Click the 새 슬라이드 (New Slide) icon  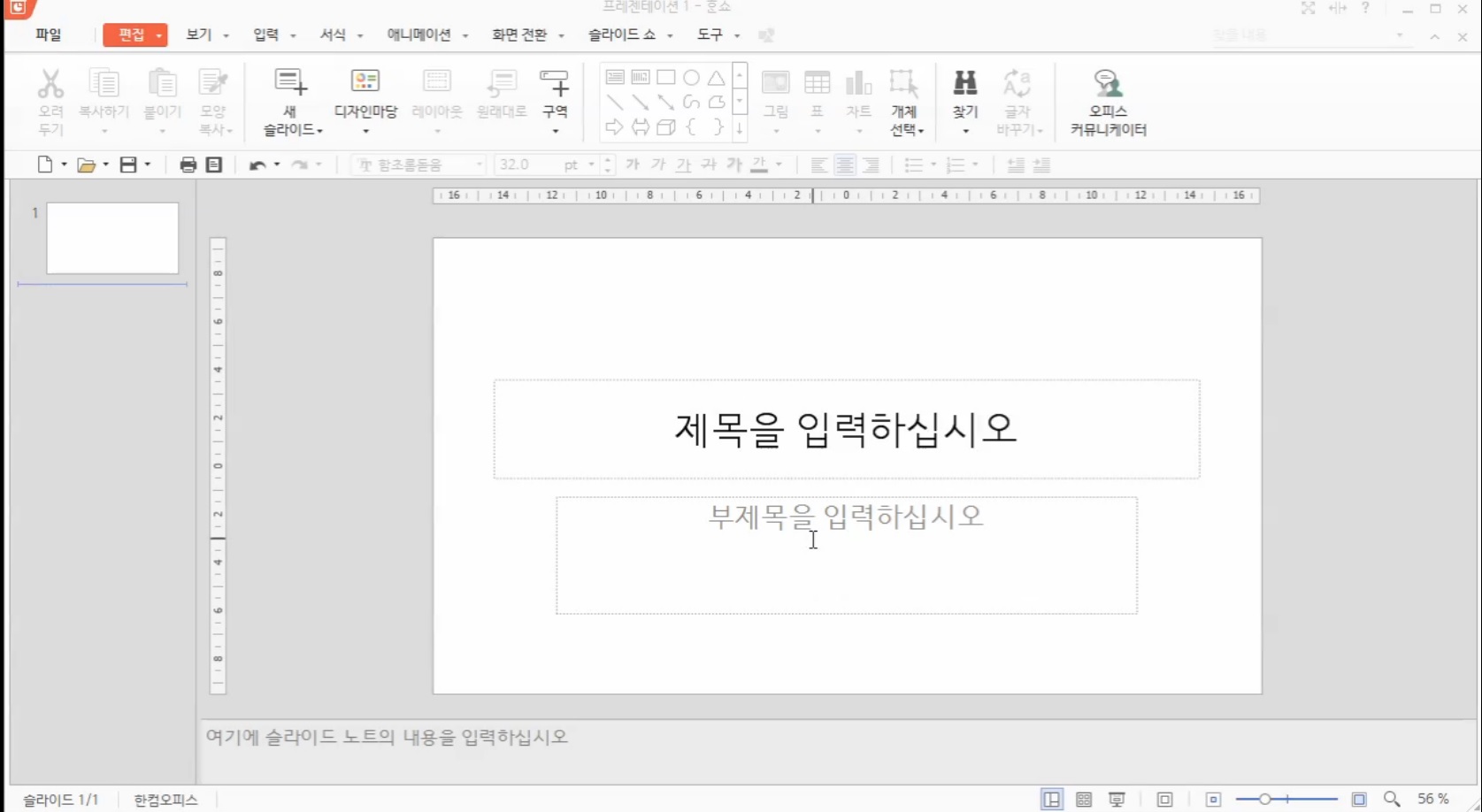pos(290,83)
